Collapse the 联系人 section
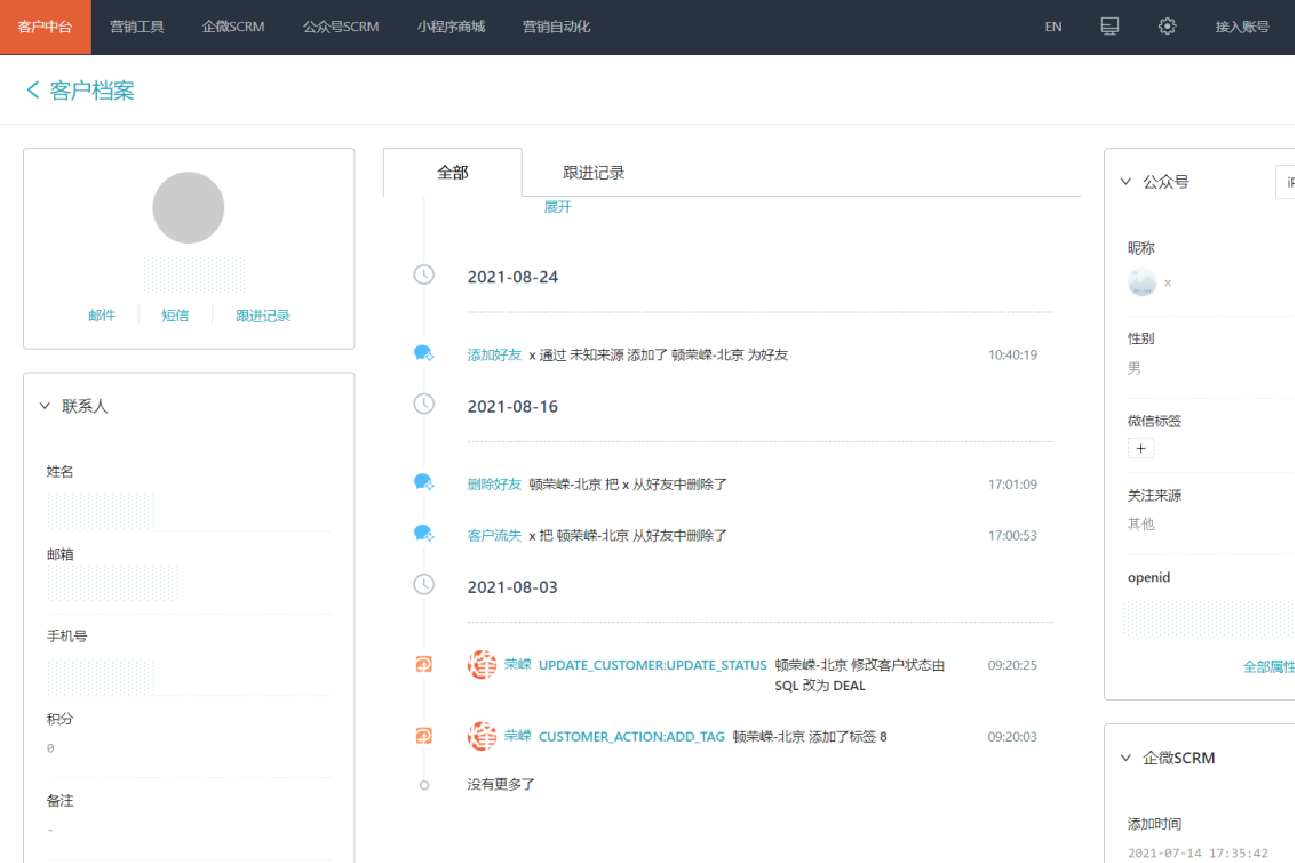The image size is (1295, 863). point(44,406)
